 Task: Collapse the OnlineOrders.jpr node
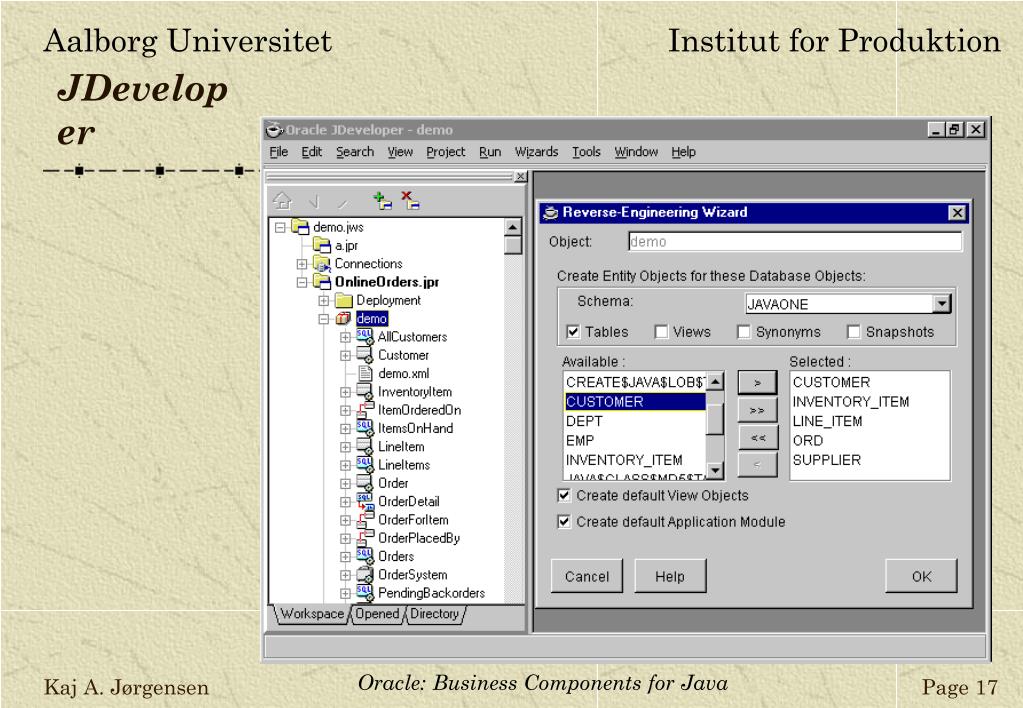[x=301, y=282]
